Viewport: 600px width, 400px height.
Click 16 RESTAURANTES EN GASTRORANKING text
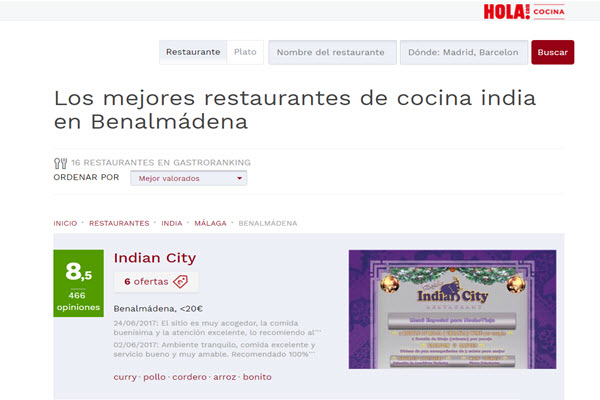(161, 163)
